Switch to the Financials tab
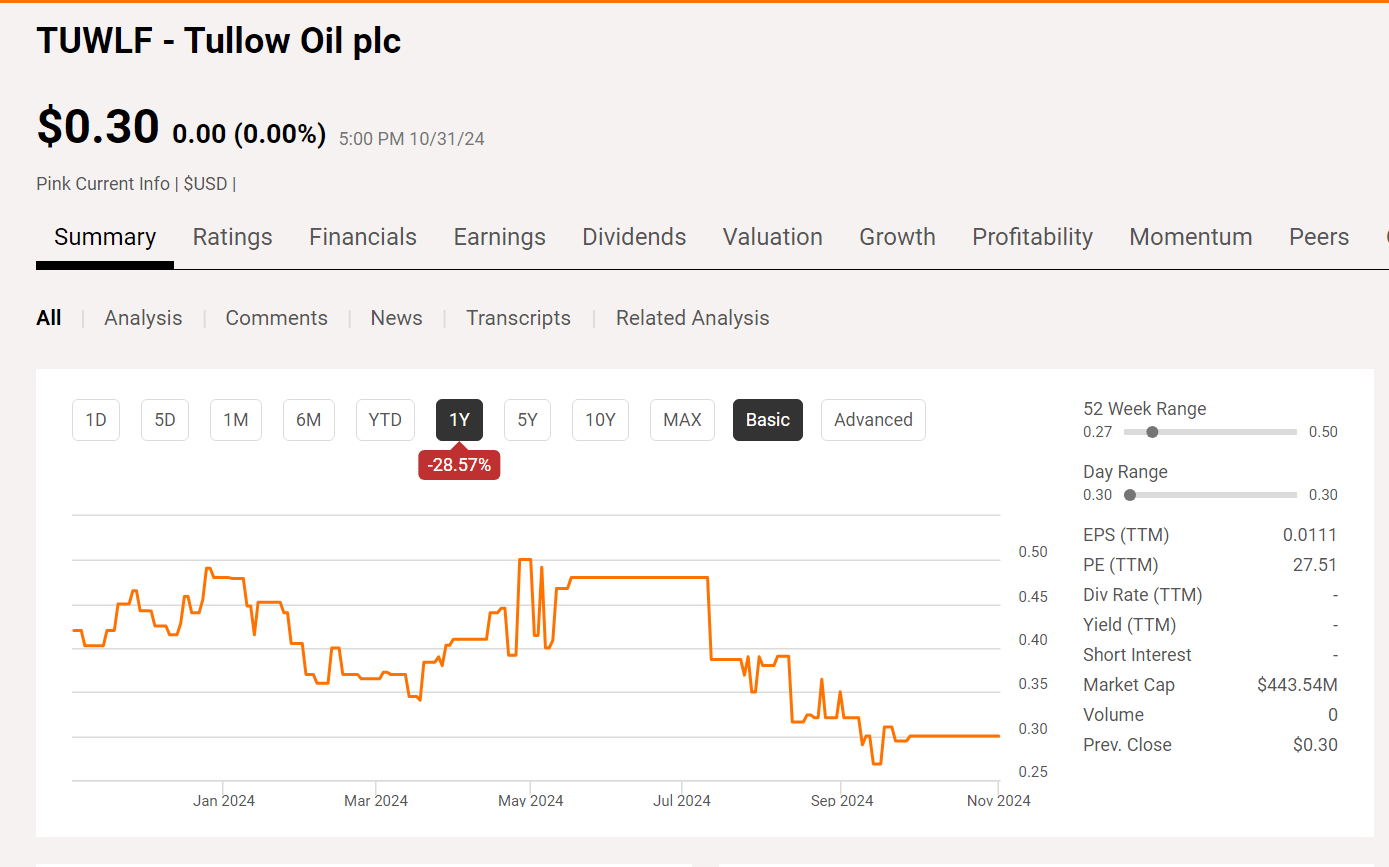Viewport: 1389px width, 867px height. pos(362,237)
